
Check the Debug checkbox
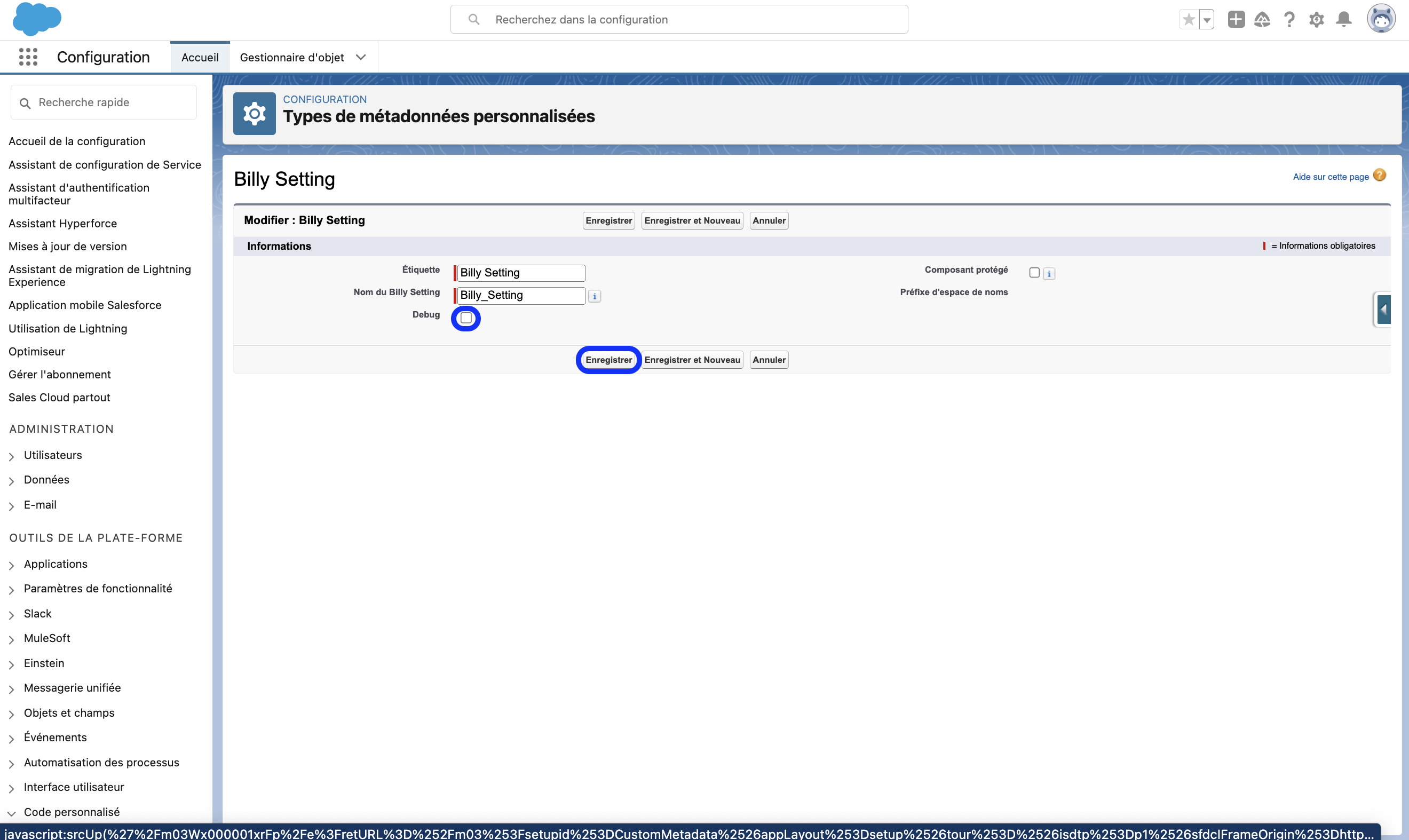[x=466, y=318]
